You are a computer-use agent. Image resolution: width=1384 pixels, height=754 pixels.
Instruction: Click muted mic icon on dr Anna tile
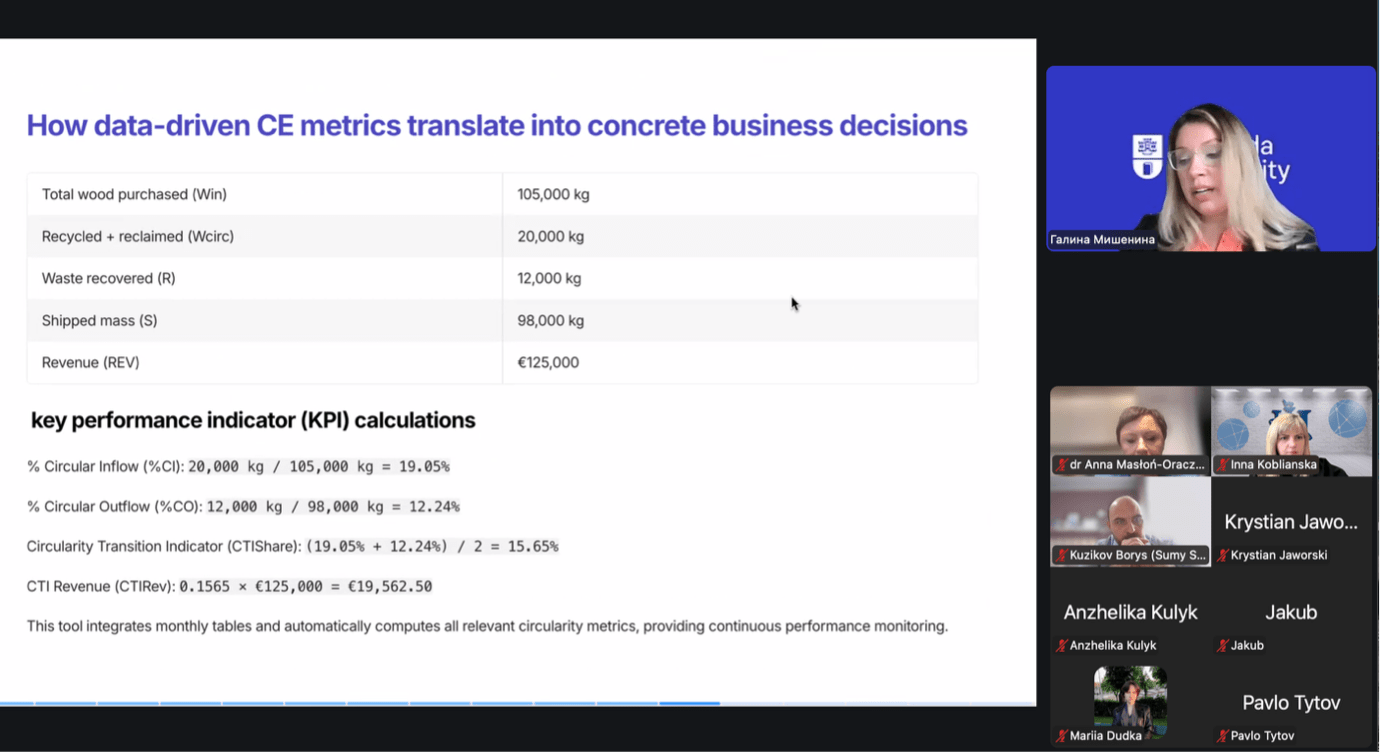(1061, 465)
